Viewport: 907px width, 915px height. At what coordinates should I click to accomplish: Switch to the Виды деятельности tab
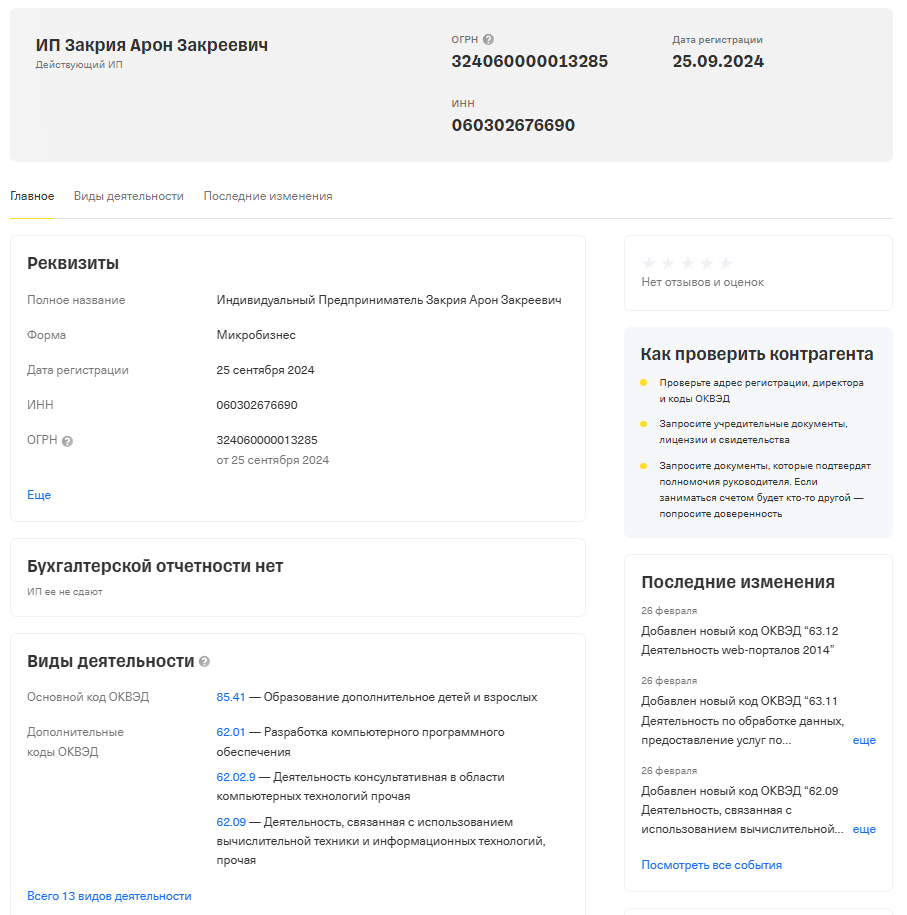[x=128, y=196]
